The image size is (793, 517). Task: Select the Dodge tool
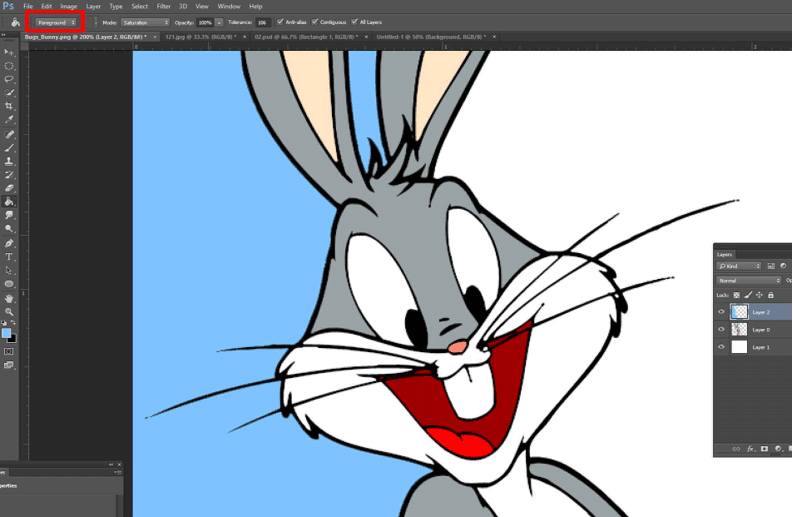pos(9,229)
